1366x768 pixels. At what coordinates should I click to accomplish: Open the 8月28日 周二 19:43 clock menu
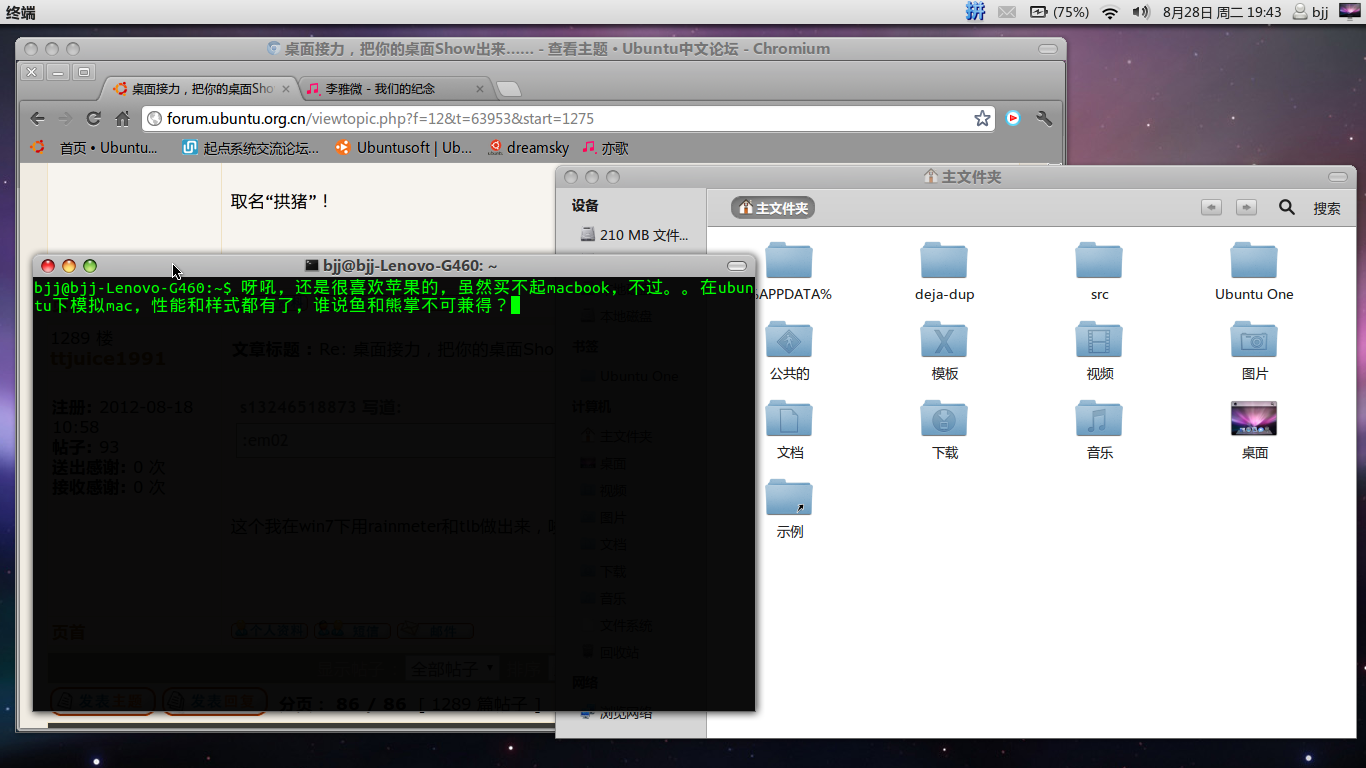tap(1222, 12)
